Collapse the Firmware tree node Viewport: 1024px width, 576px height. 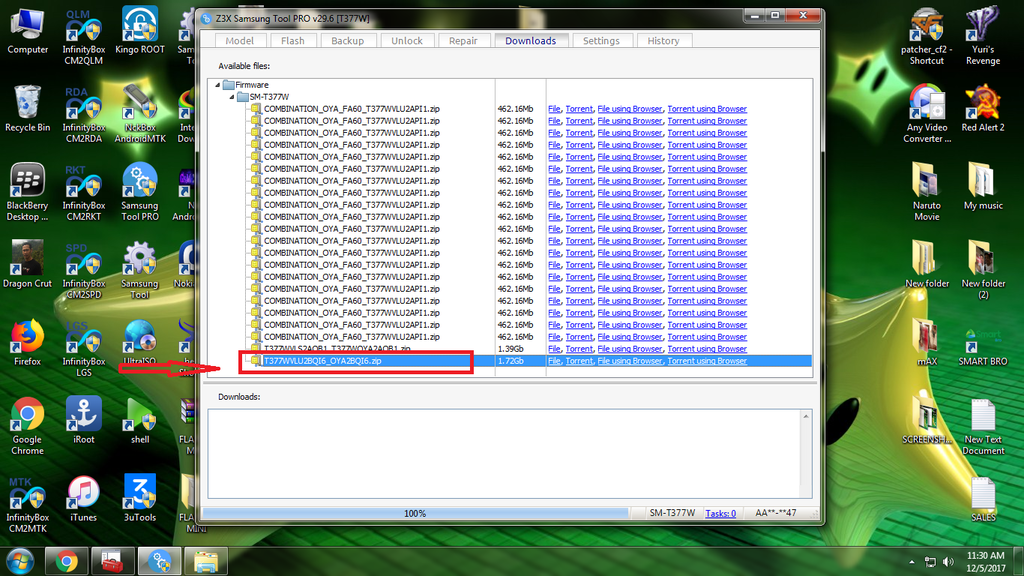click(x=217, y=85)
